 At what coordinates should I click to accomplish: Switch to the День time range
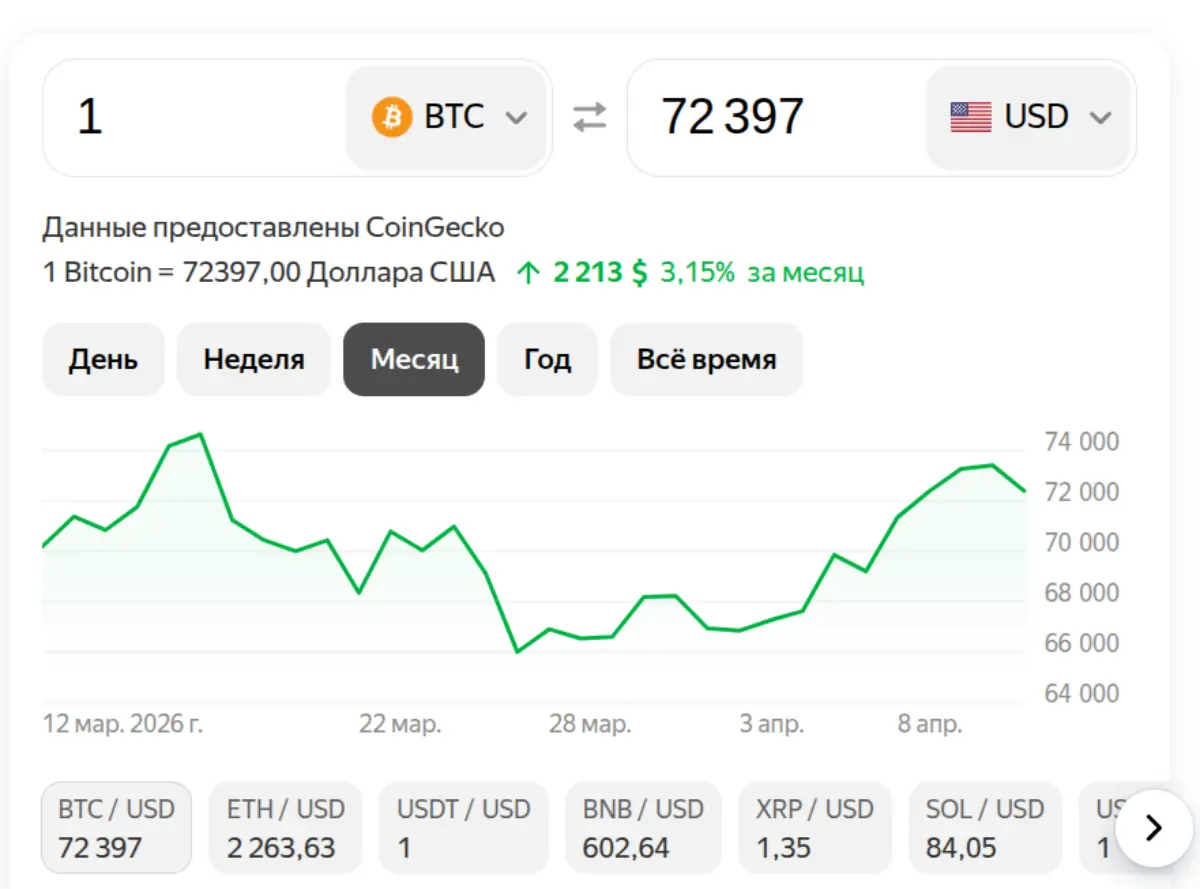pyautogui.click(x=103, y=359)
